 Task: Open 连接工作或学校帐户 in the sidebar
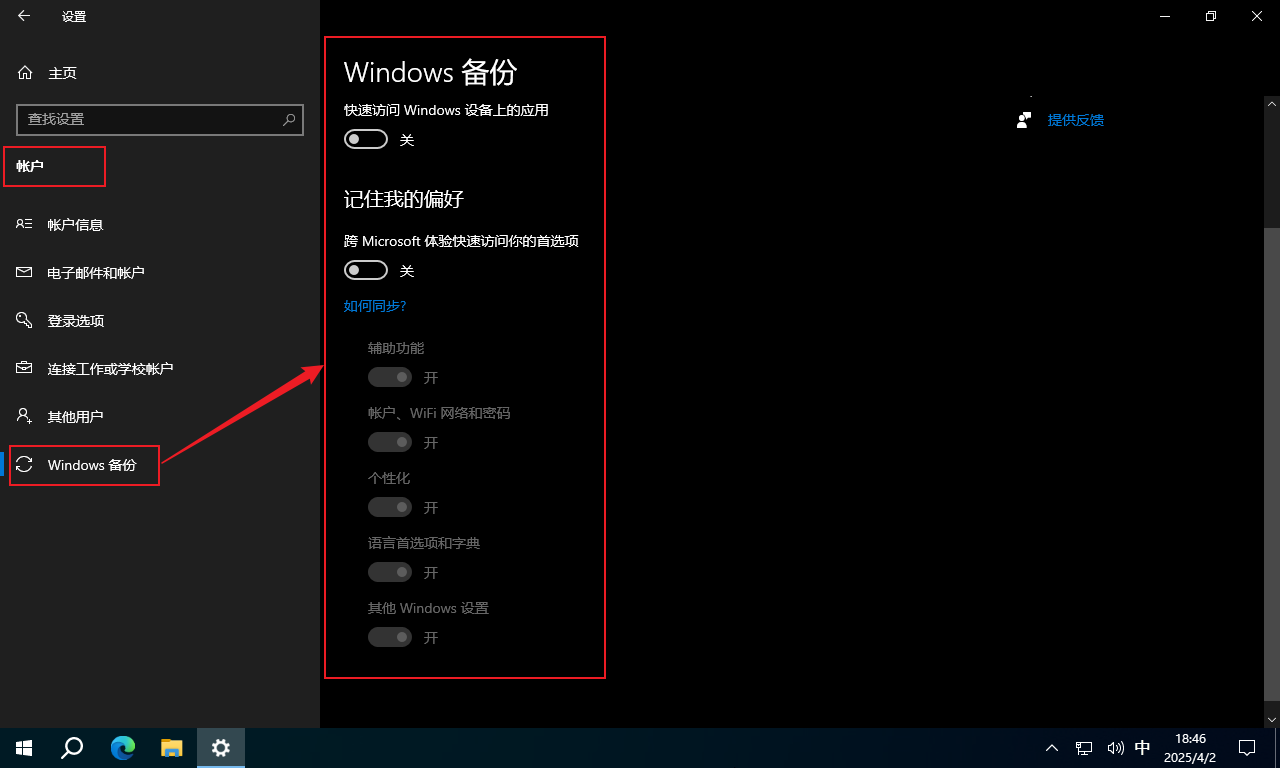160,369
